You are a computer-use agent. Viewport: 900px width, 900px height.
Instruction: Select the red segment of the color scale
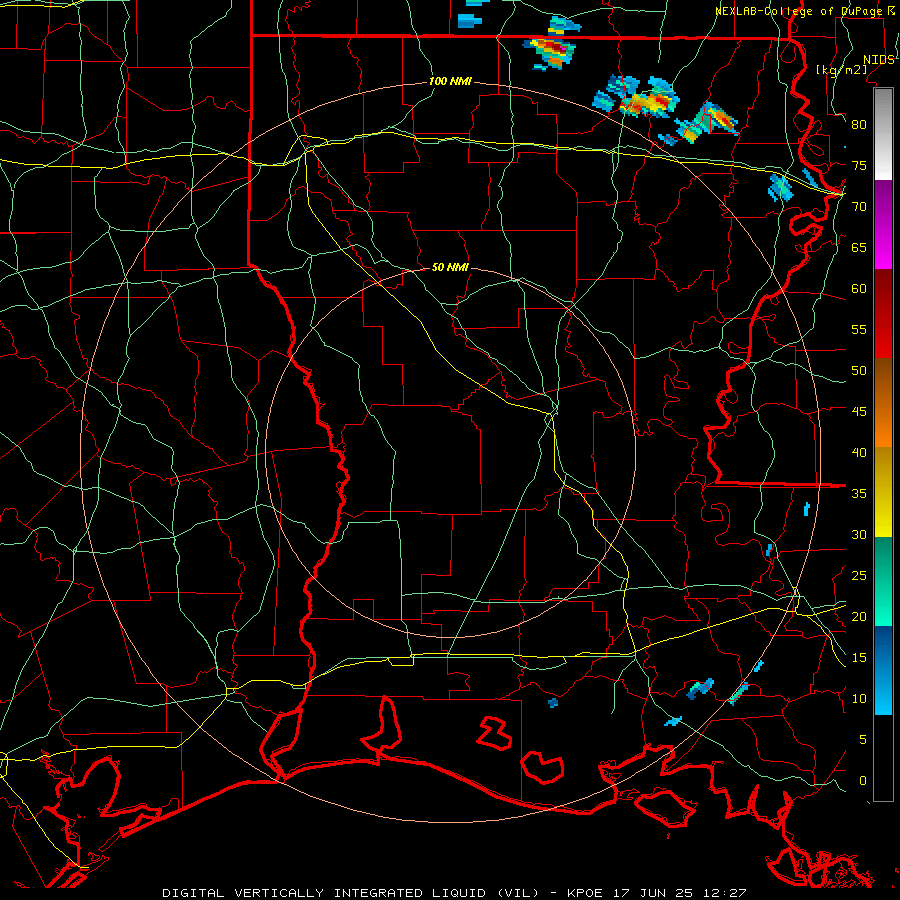[883, 313]
